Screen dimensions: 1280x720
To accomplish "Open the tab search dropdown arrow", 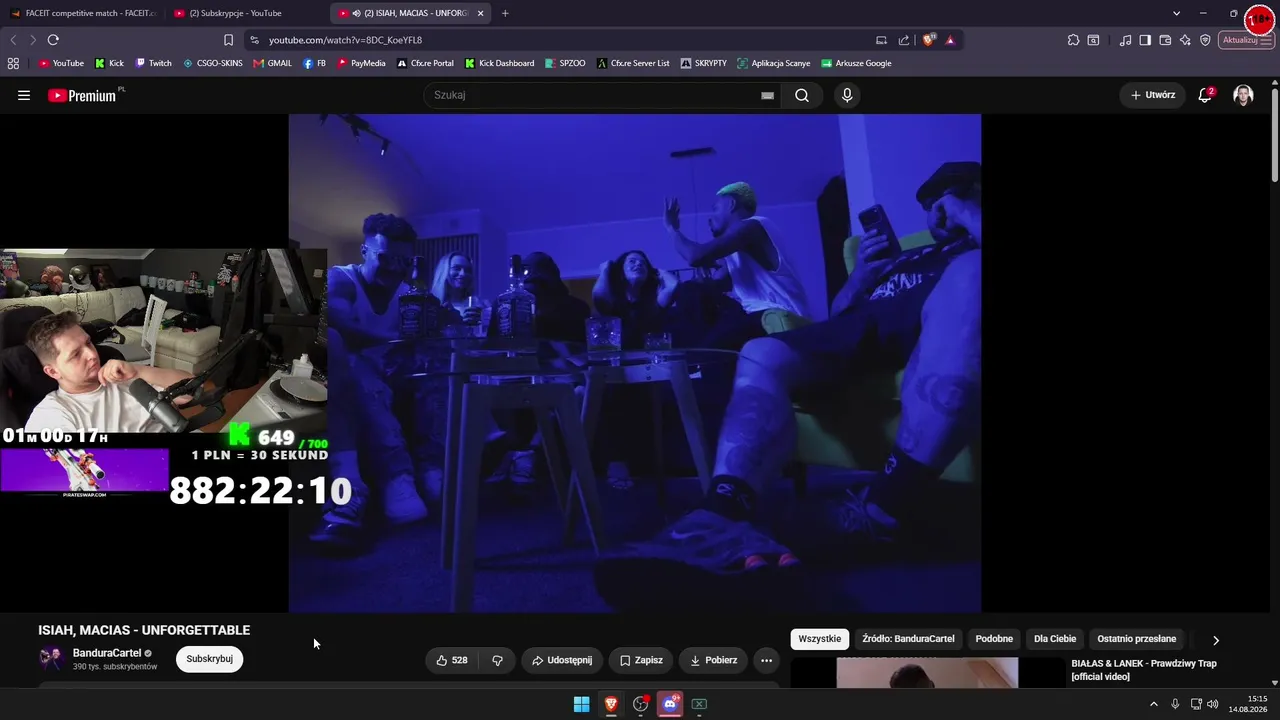I will click(1176, 13).
